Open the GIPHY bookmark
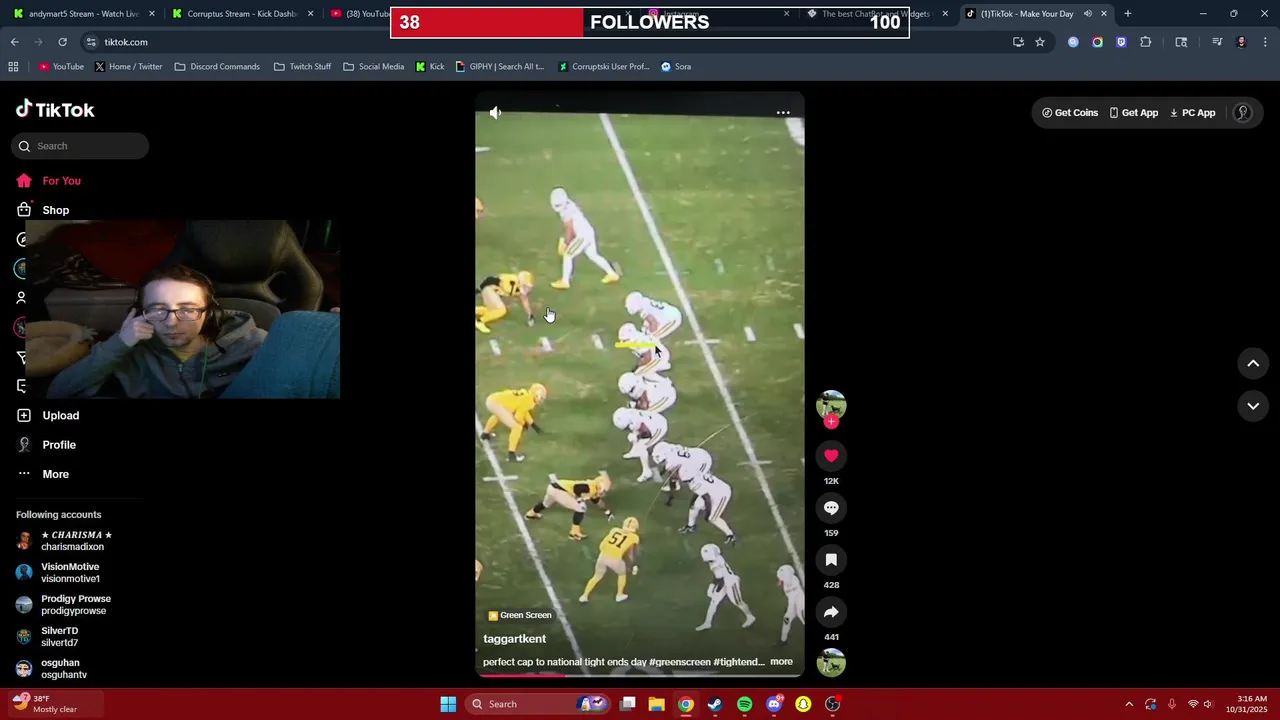The height and width of the screenshot is (720, 1280). [x=499, y=67]
